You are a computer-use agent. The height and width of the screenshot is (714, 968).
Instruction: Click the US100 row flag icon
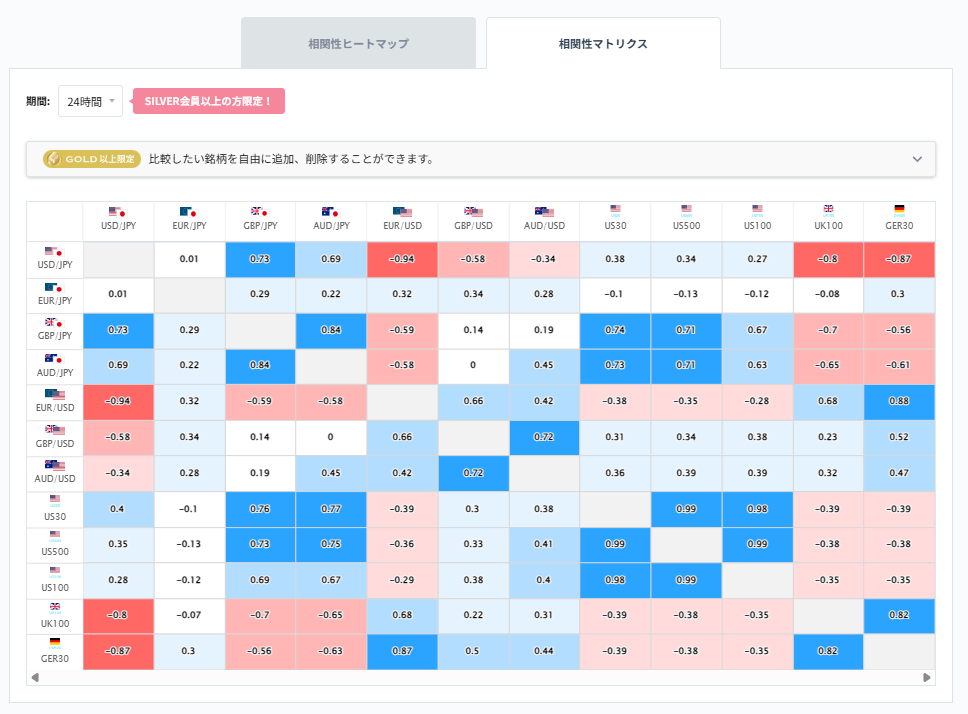tap(54, 573)
